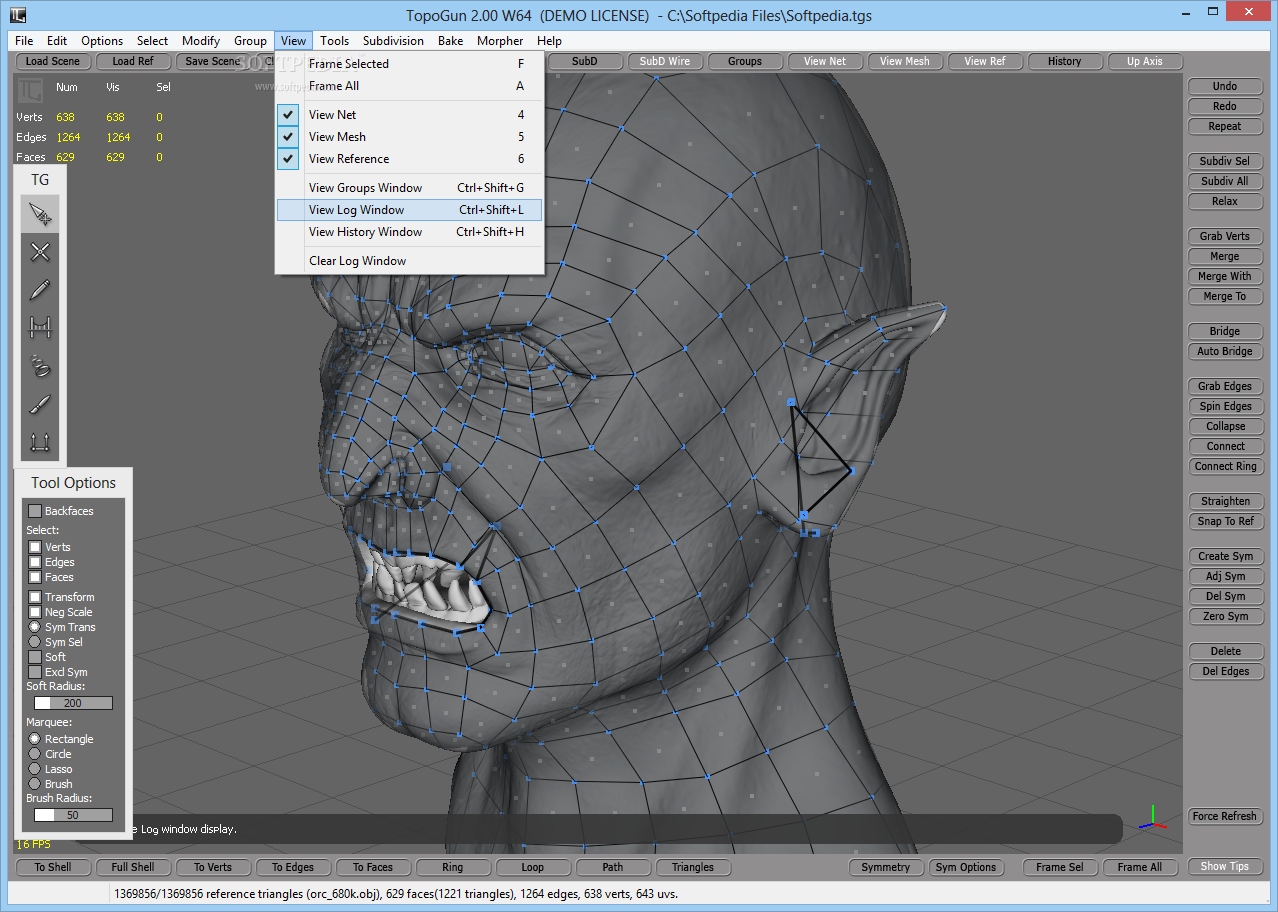Click the Undo button
This screenshot has width=1278, height=912.
1224,86
